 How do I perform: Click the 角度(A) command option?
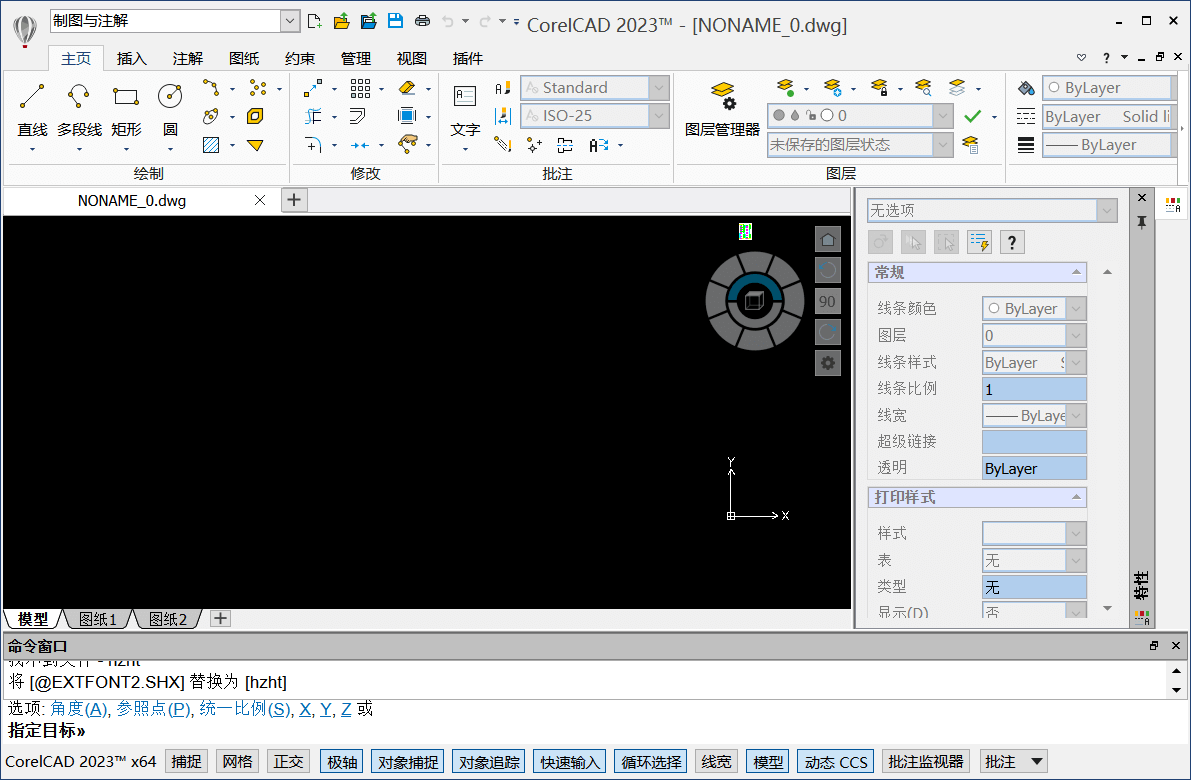(79, 709)
